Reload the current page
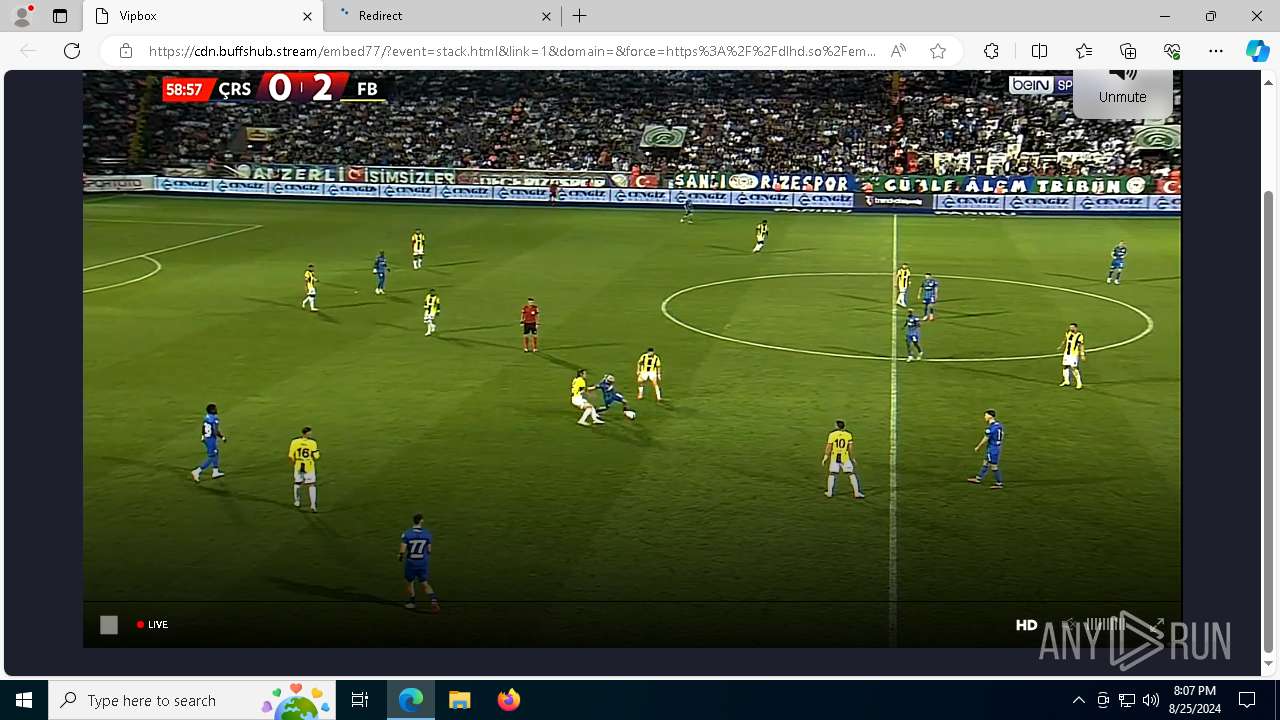 click(x=72, y=51)
